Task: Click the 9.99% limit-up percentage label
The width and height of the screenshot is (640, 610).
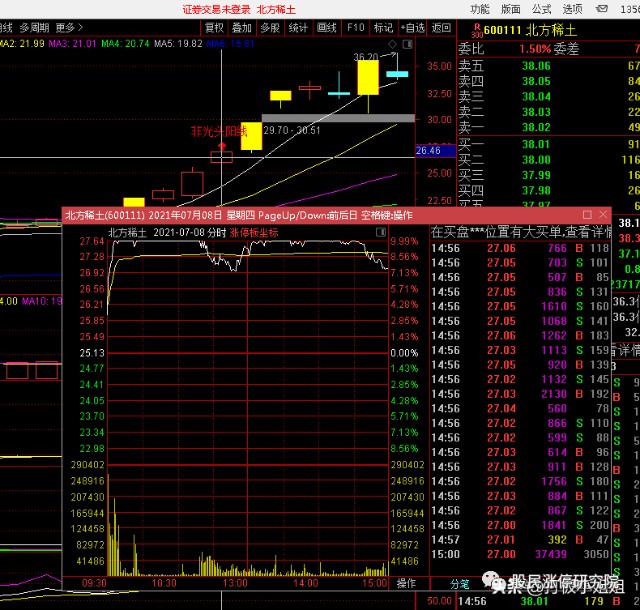Action: [x=404, y=241]
